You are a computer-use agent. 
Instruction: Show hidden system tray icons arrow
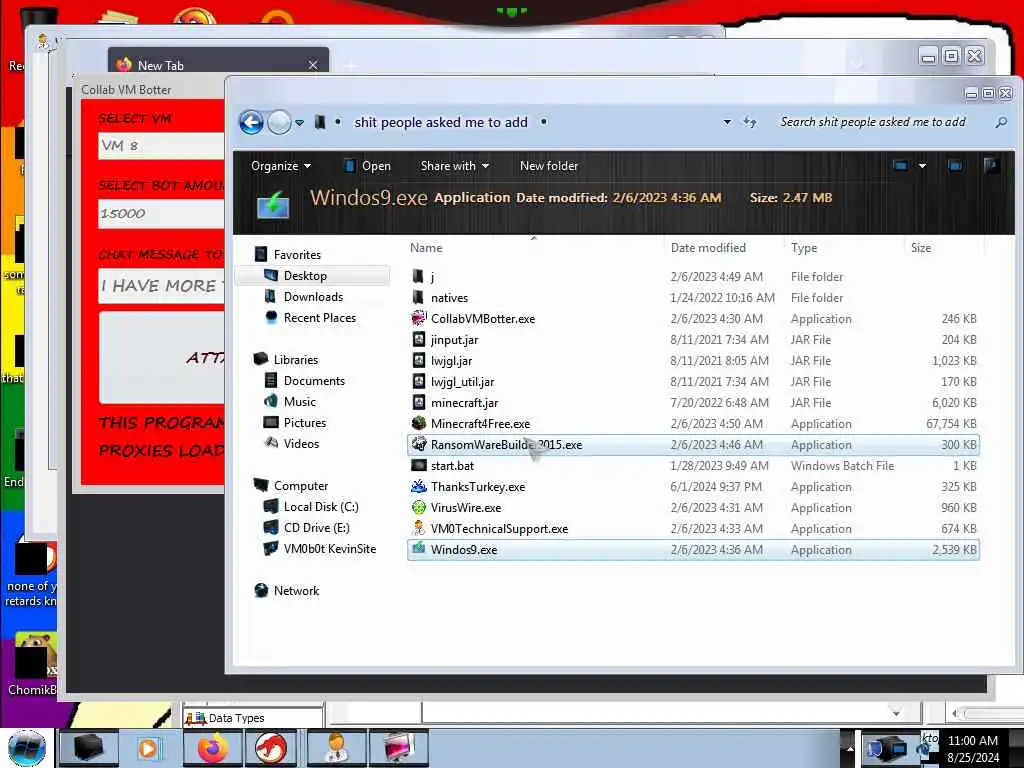[850, 748]
